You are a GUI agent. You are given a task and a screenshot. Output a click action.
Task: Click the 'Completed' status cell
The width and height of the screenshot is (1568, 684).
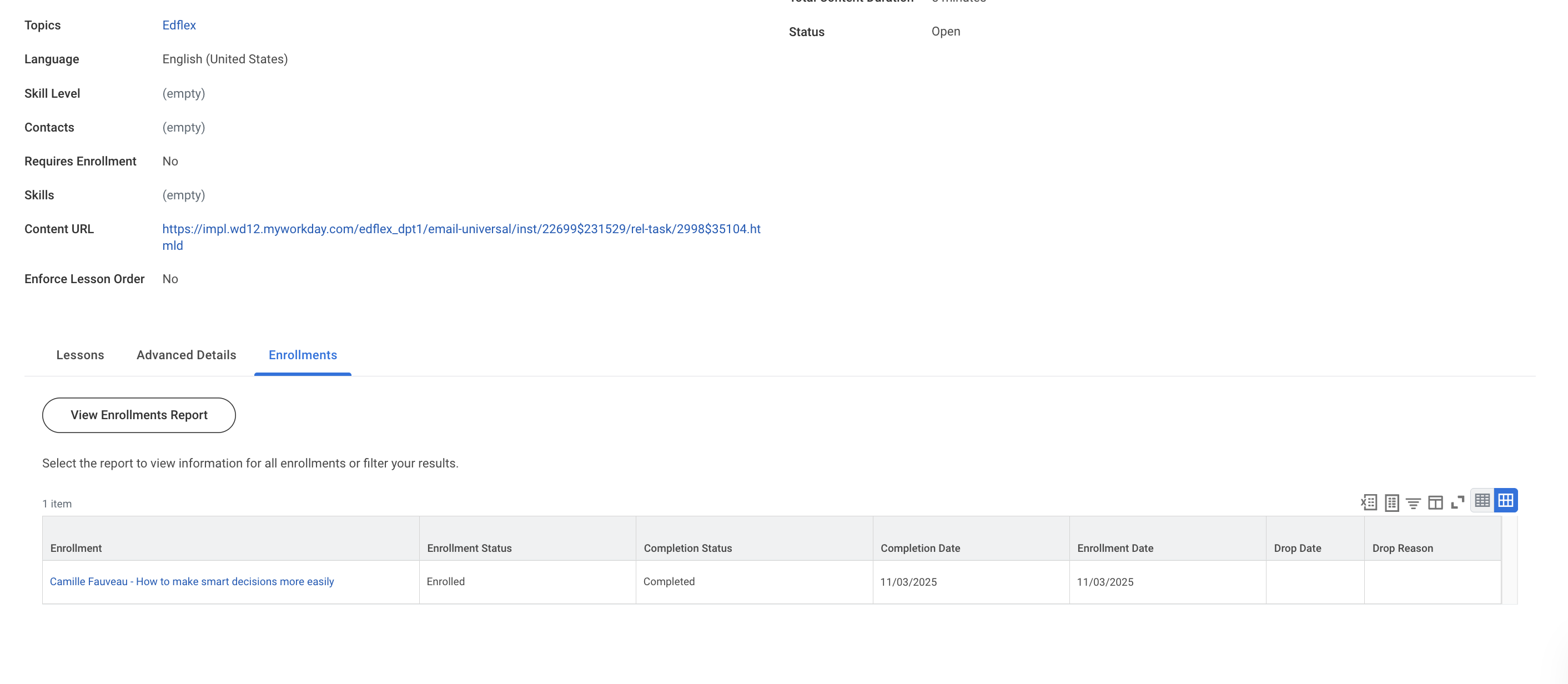click(x=754, y=582)
